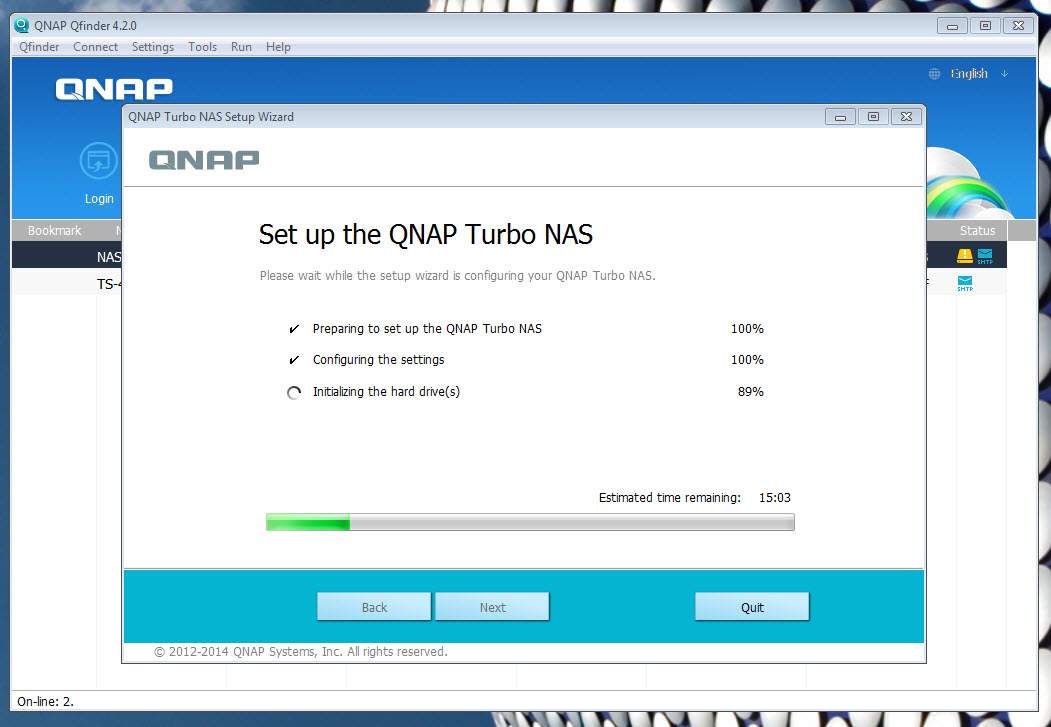Click the SMTP icon in the TS row
Screen dimensions: 1051x727
(x=965, y=283)
